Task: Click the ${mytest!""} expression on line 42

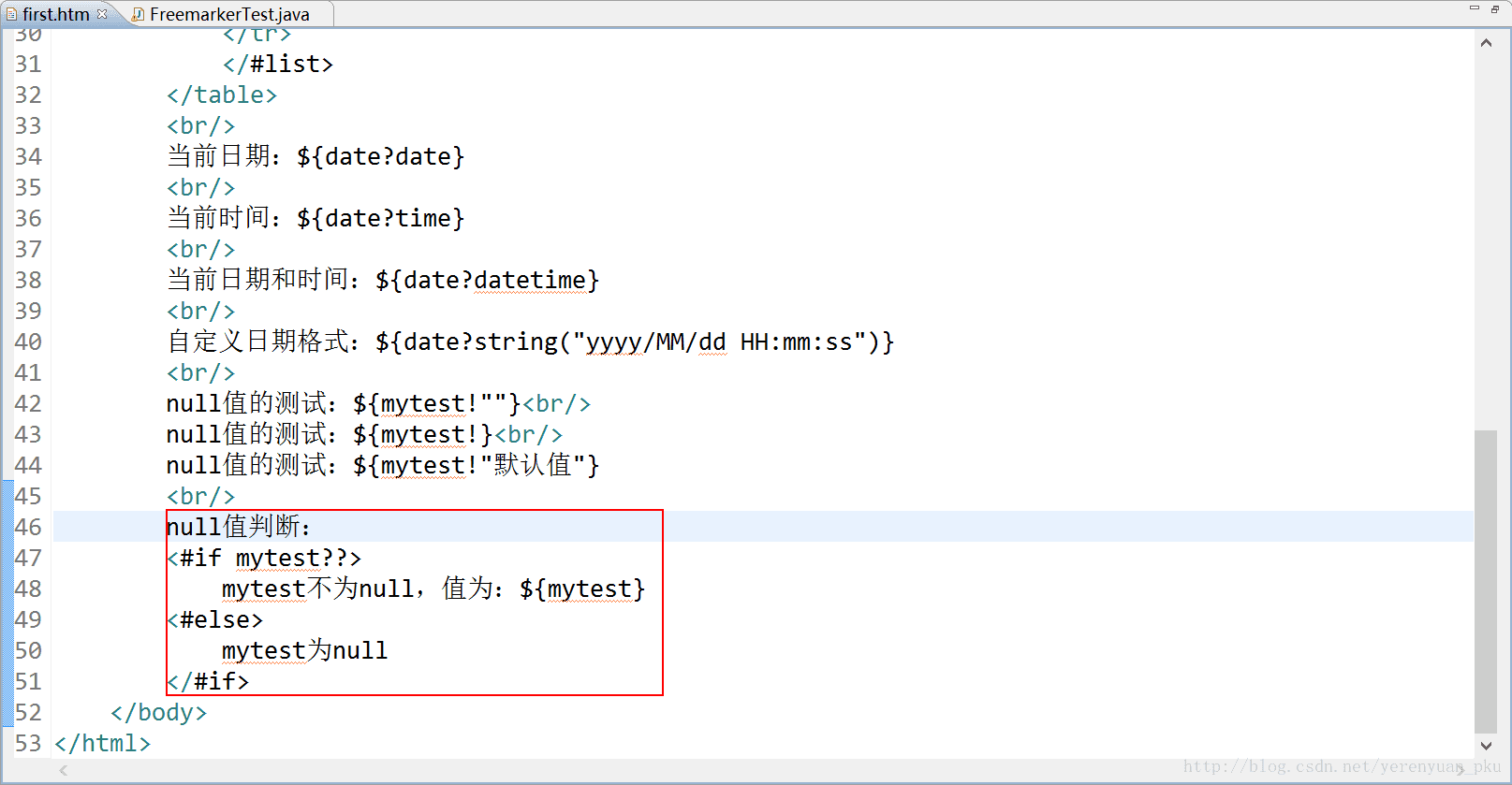Action: [437, 403]
